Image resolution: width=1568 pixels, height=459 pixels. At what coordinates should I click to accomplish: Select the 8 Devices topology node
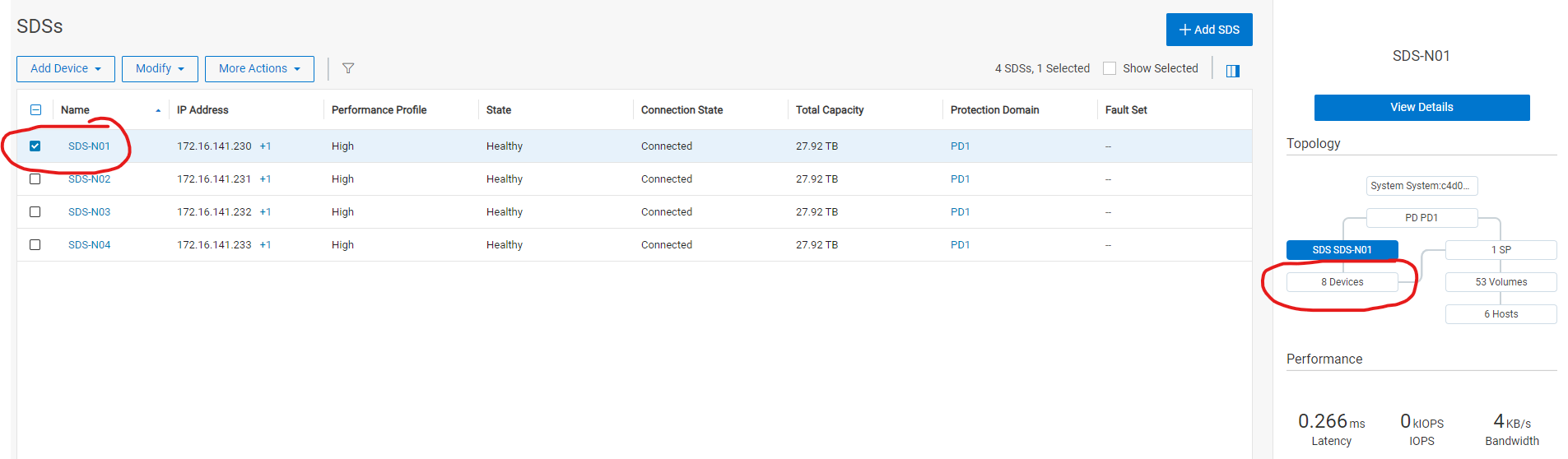click(x=1342, y=282)
